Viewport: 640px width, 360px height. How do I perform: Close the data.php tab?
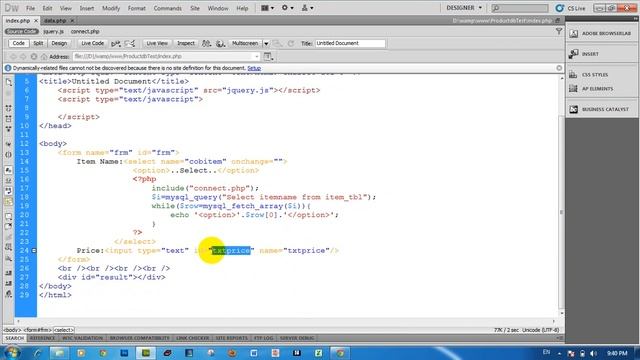(72, 20)
